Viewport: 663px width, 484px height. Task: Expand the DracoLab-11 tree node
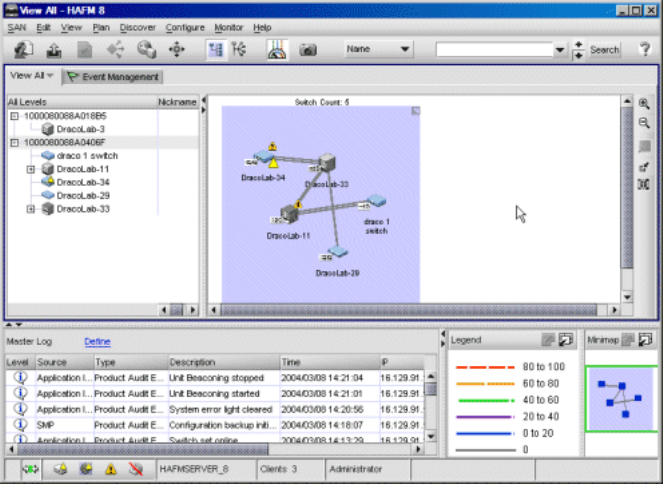click(x=31, y=170)
